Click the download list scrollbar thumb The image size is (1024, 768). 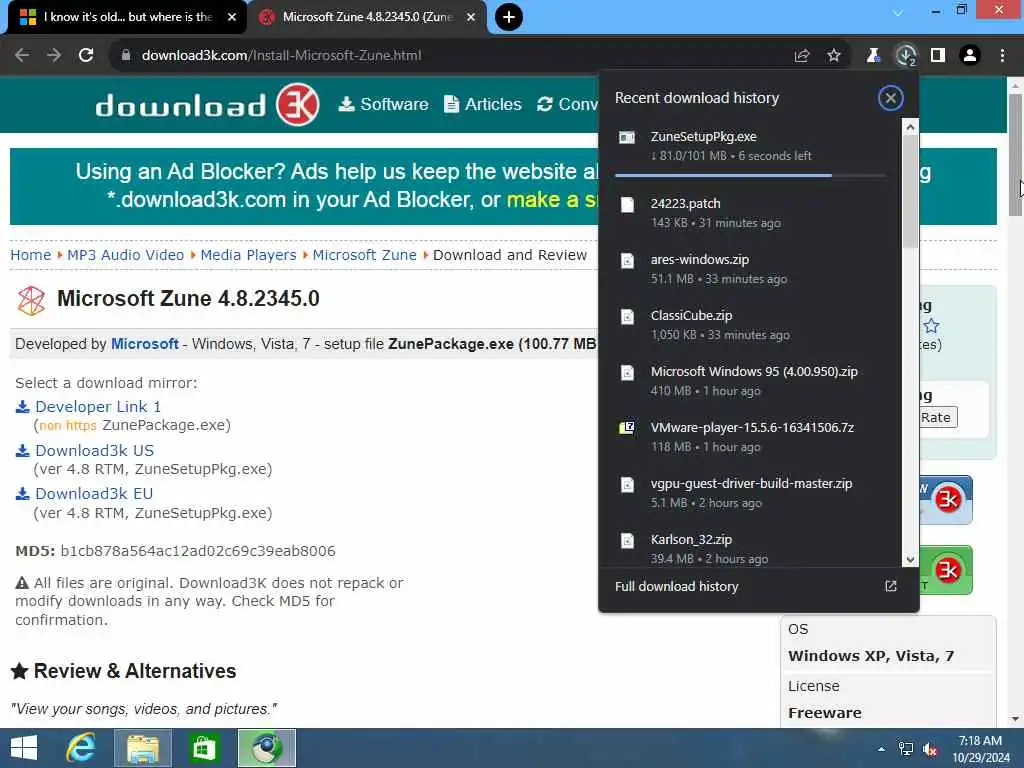[910, 193]
